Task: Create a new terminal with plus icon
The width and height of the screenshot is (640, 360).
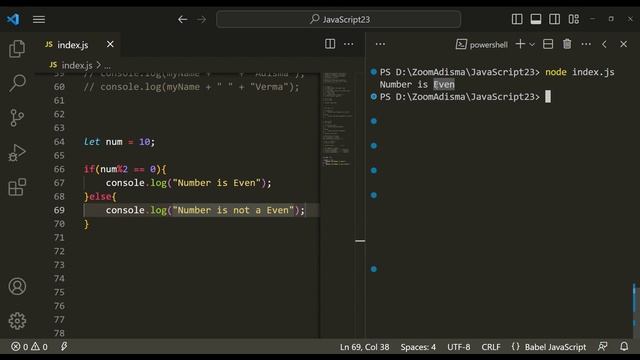Action: [x=520, y=44]
